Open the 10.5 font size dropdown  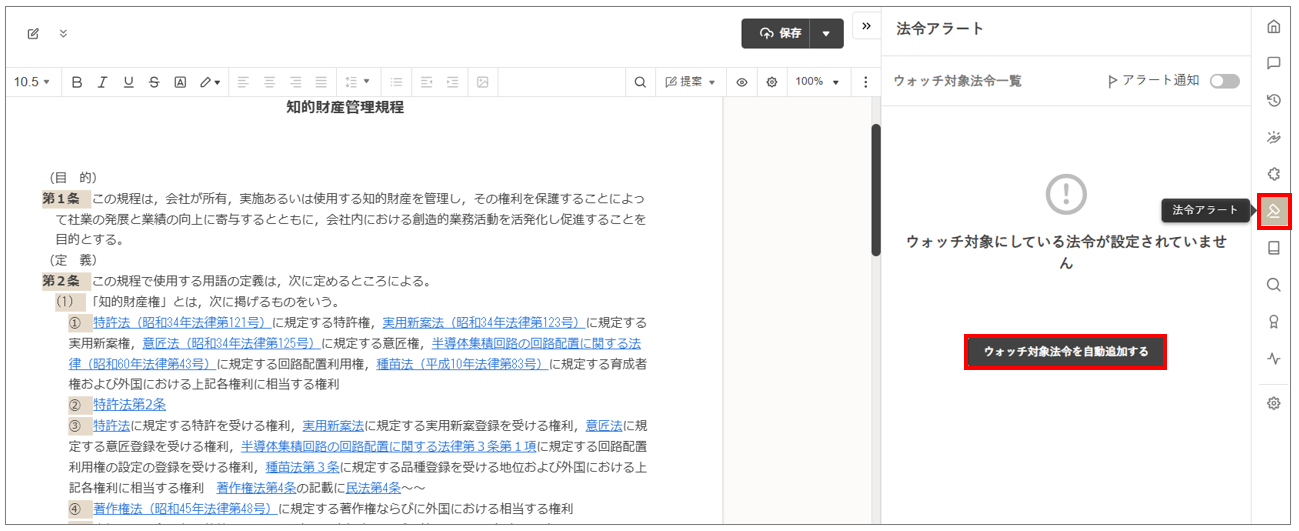click(x=32, y=82)
